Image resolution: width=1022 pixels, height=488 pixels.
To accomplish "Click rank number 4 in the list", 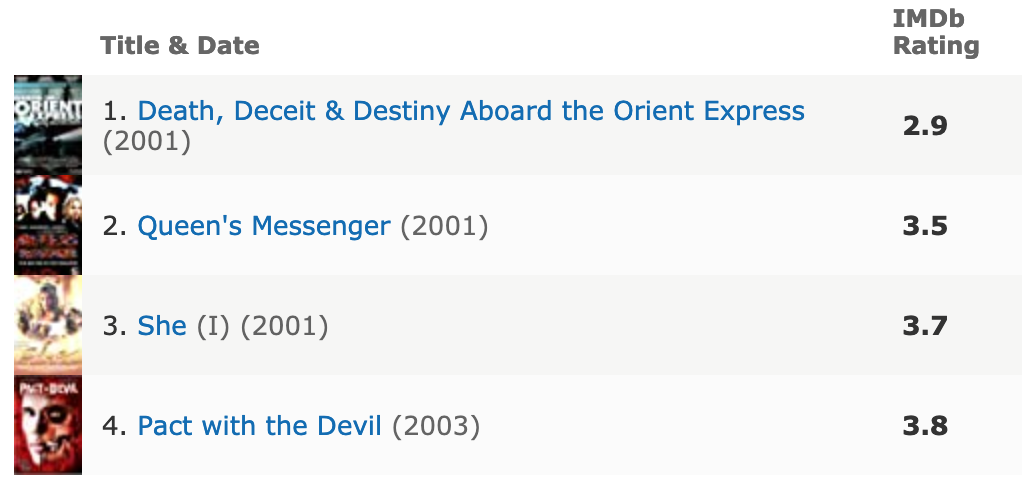I will [x=115, y=426].
